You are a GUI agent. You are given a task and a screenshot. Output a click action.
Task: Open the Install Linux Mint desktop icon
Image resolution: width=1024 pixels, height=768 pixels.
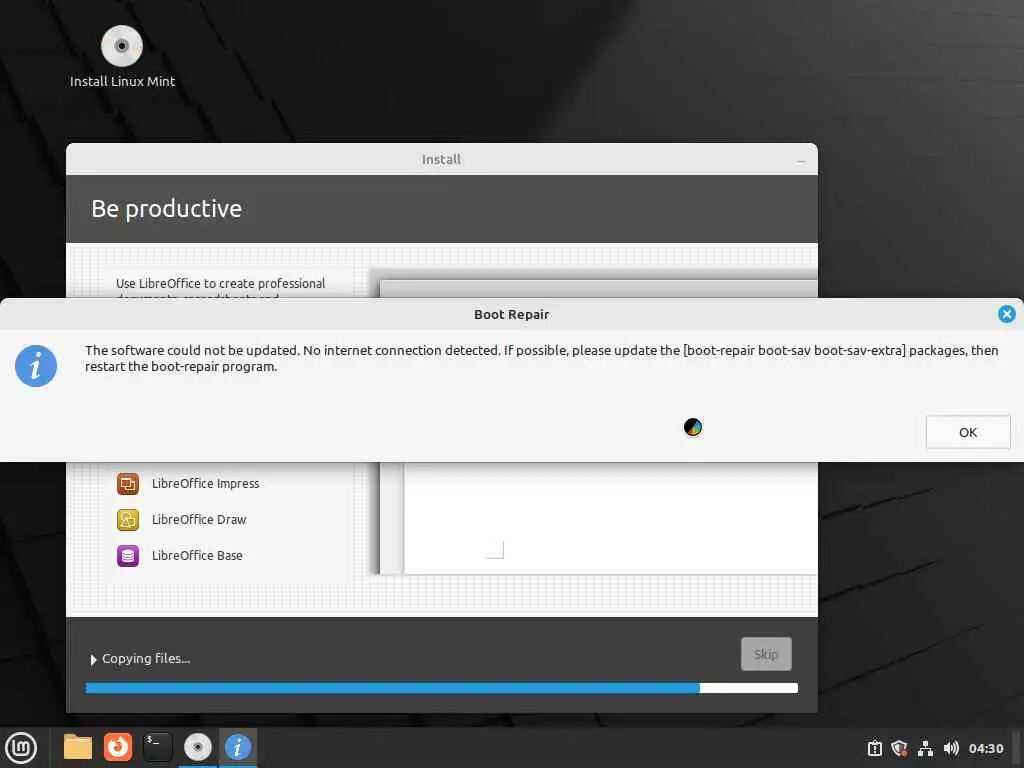pyautogui.click(x=122, y=57)
